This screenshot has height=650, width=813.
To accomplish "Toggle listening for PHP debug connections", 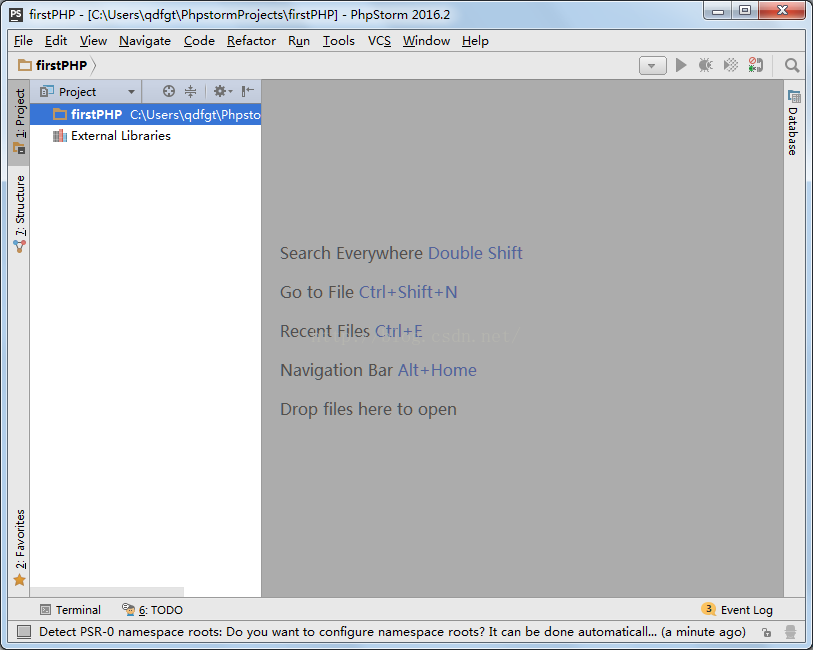I will tap(755, 65).
